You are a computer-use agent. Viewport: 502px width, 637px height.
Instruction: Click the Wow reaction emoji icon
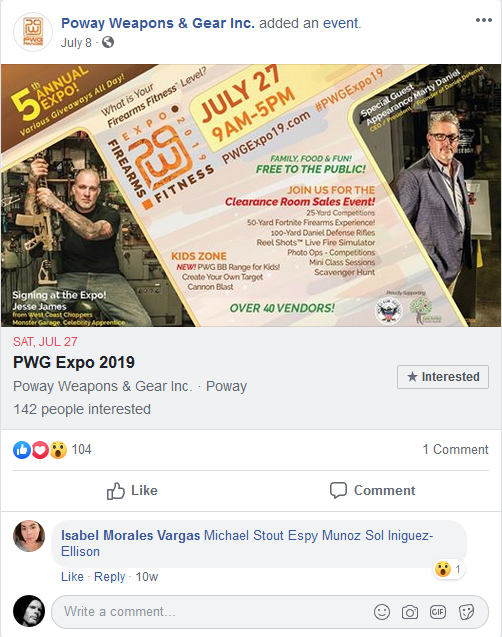coord(58,450)
